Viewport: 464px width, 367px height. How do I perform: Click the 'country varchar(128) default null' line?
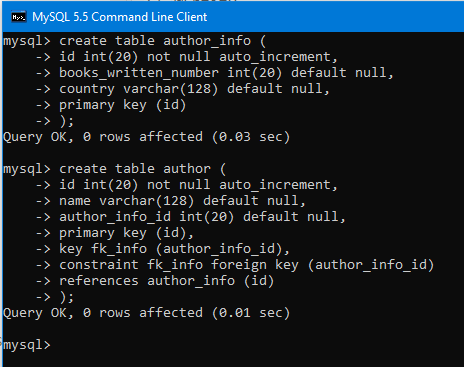pos(194,89)
